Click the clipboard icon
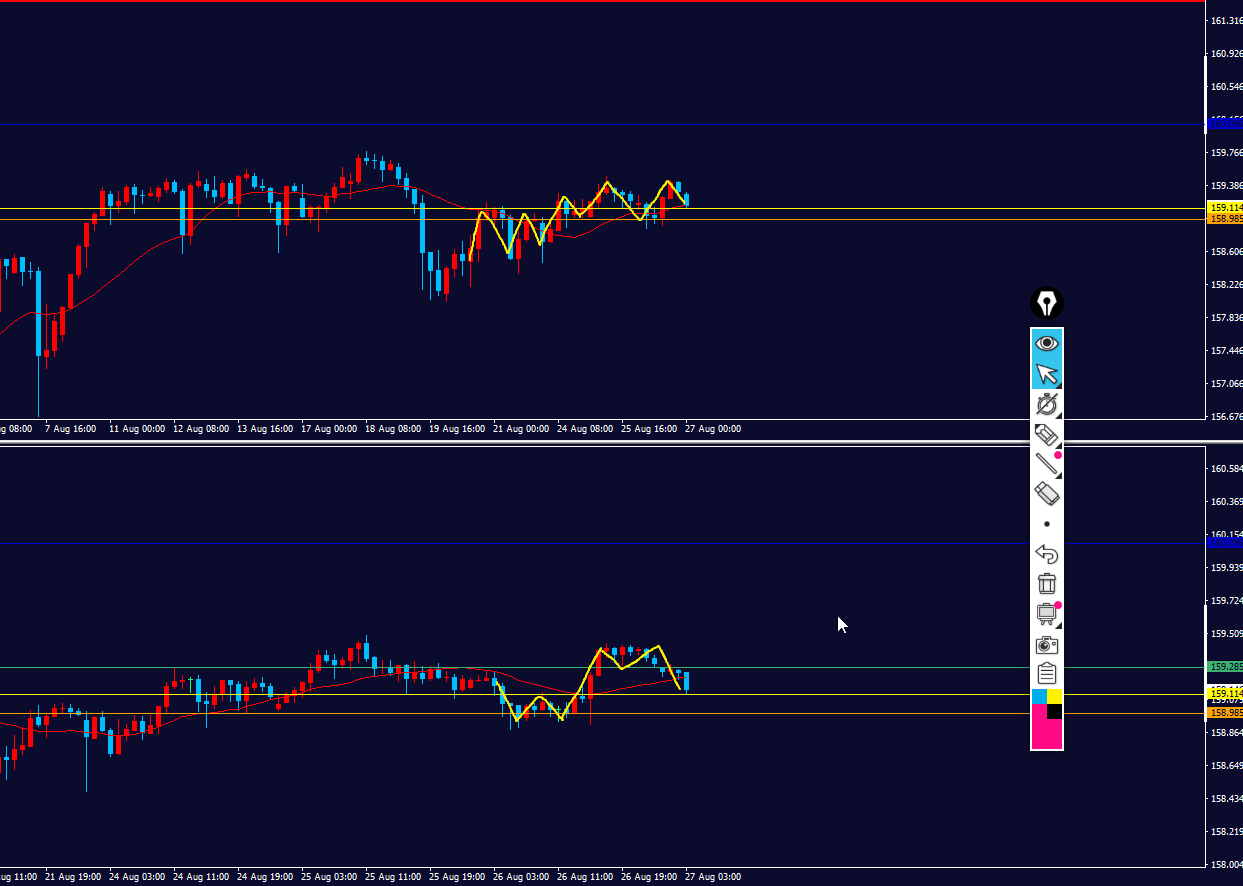 pos(1047,674)
